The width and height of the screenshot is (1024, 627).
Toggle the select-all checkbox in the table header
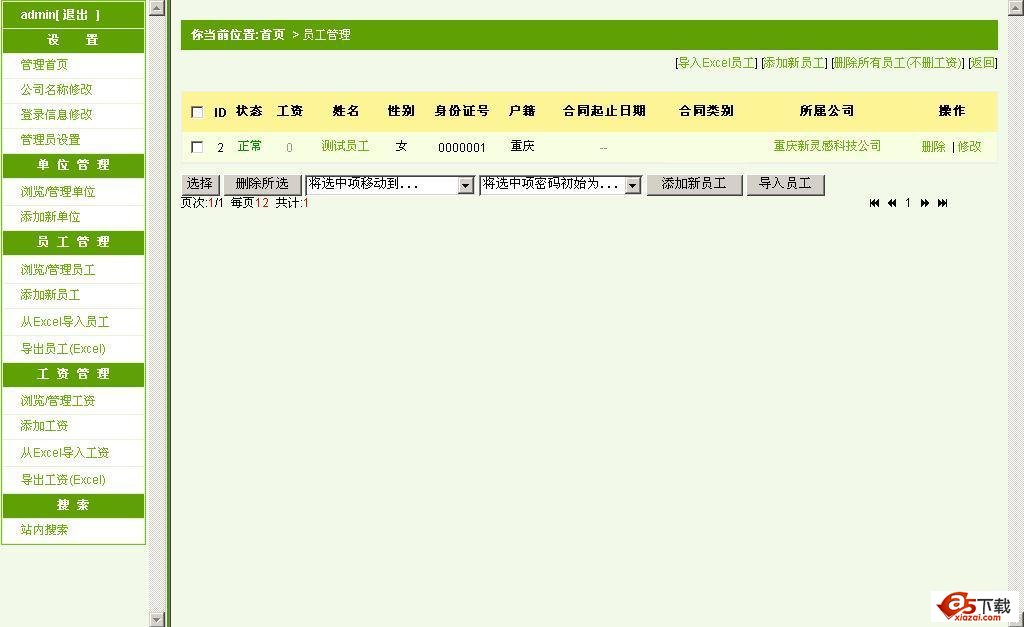pos(196,111)
